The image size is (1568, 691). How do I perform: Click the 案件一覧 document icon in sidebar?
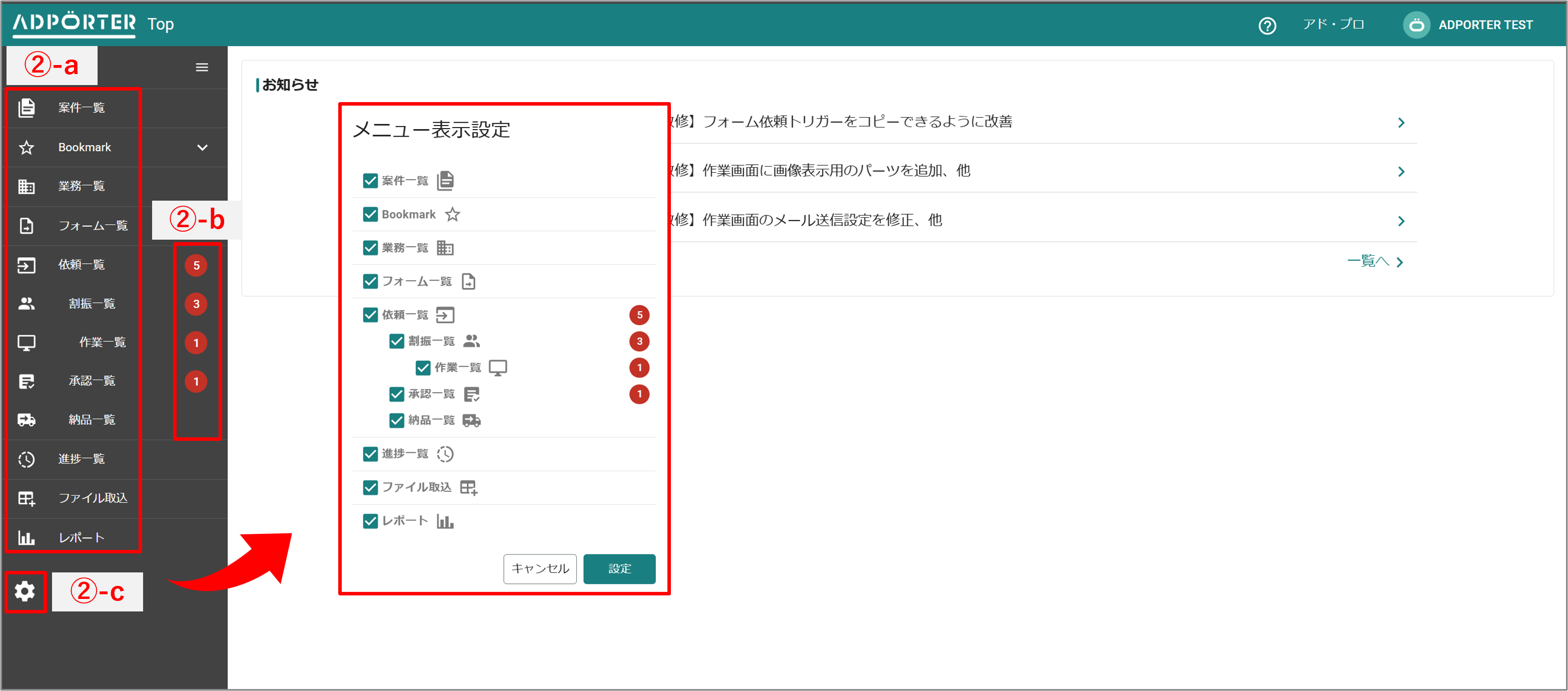(26, 108)
